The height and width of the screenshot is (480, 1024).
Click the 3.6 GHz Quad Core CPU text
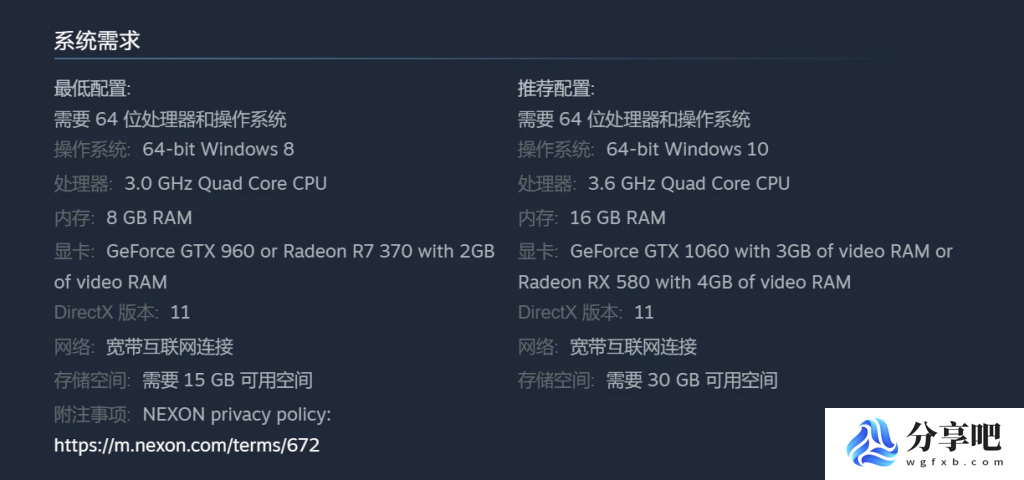click(x=689, y=184)
